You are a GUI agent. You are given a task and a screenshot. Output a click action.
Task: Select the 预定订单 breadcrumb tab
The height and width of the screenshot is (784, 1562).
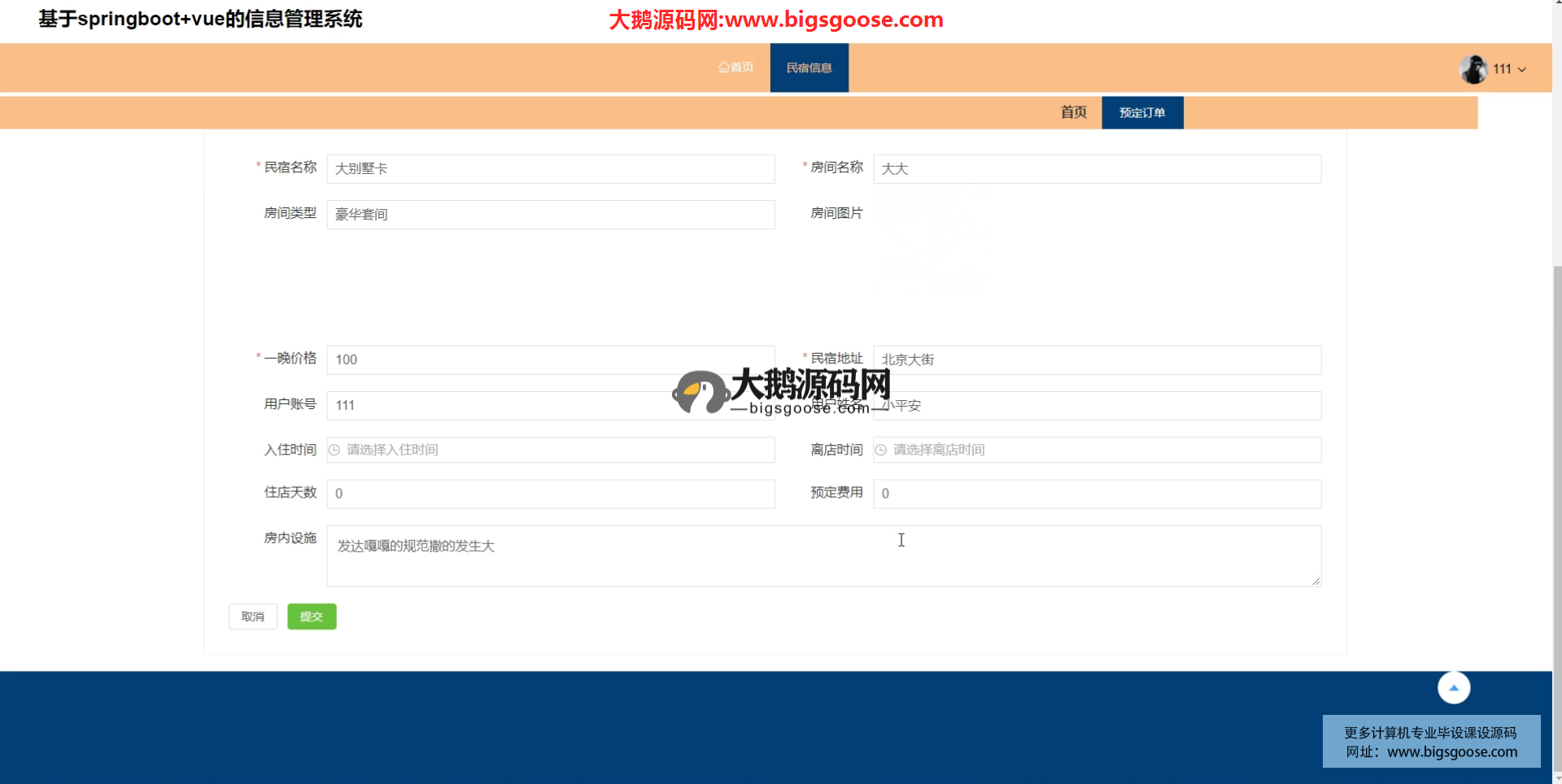[1141, 113]
